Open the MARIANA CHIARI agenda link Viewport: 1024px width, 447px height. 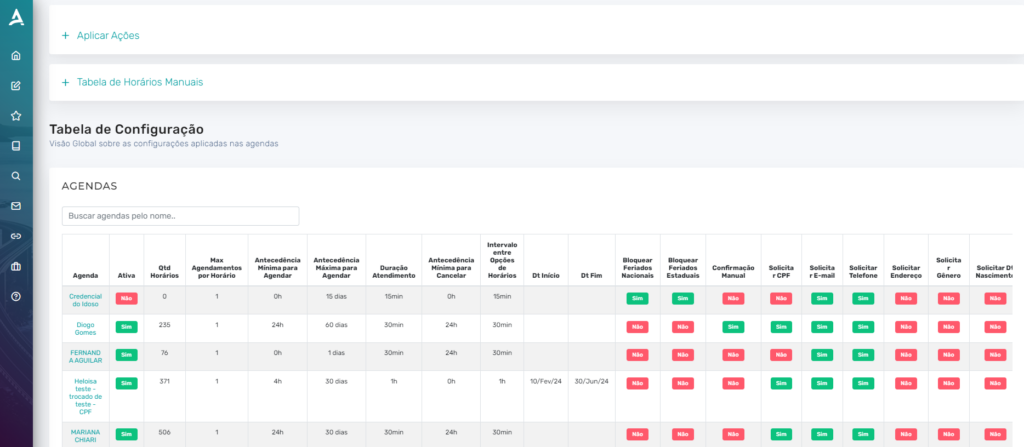tap(86, 436)
